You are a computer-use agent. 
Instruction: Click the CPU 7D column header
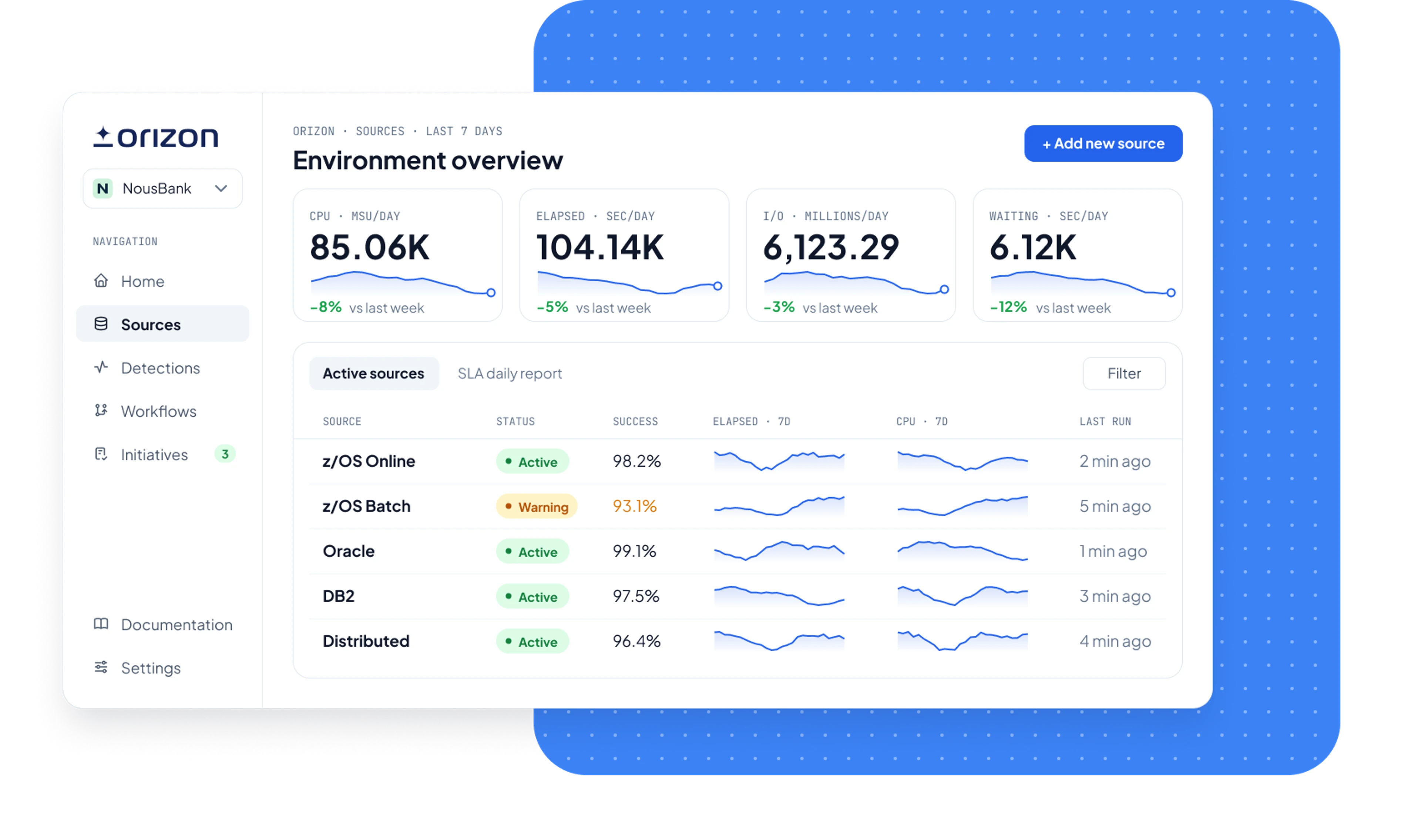(921, 422)
